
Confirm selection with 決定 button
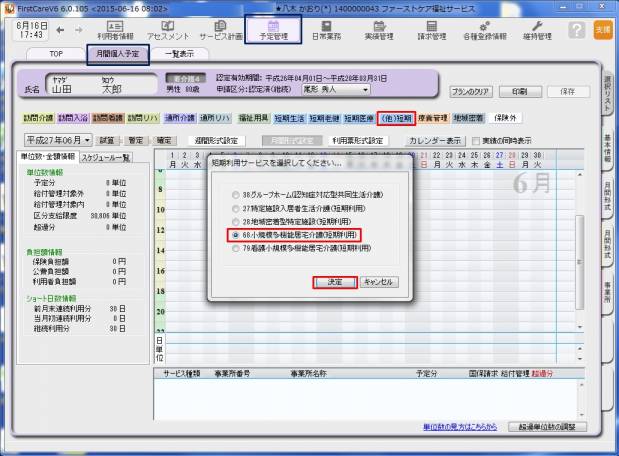(x=335, y=283)
